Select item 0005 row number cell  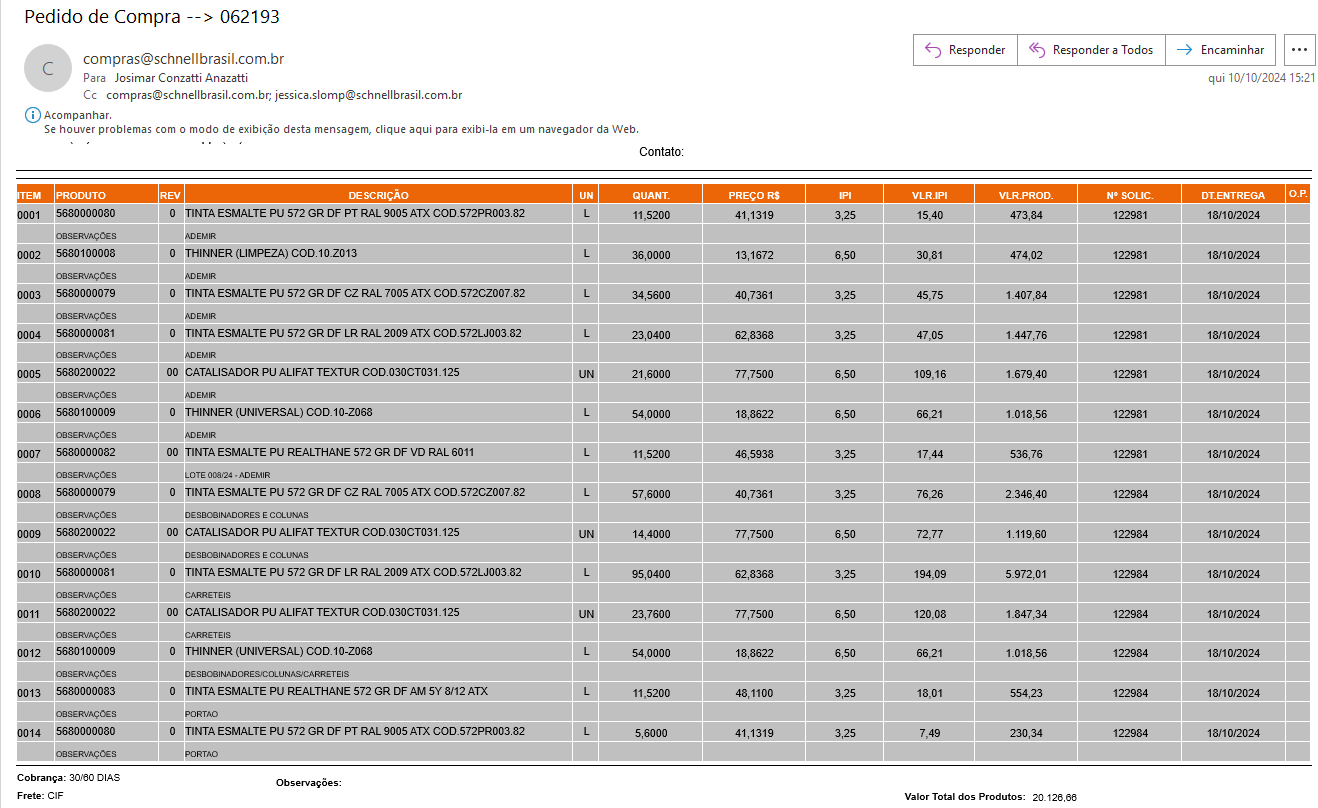tap(29, 374)
